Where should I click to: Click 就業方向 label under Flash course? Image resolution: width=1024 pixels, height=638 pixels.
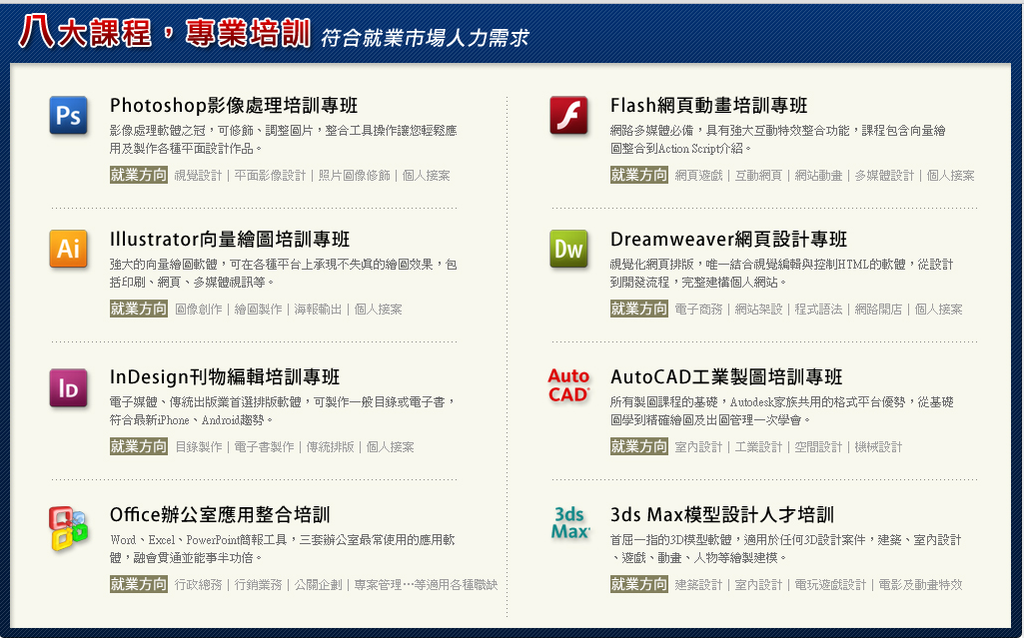tap(639, 175)
